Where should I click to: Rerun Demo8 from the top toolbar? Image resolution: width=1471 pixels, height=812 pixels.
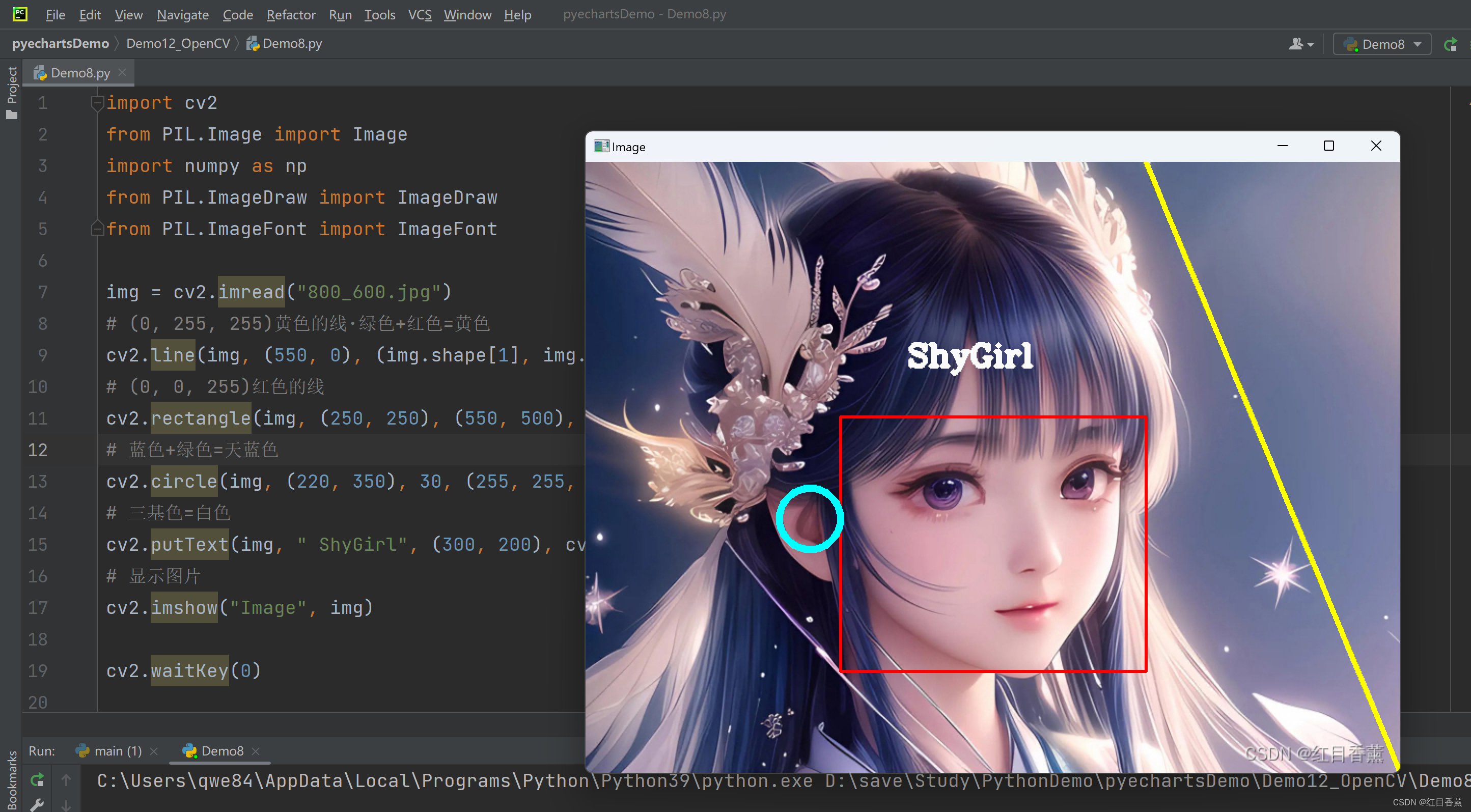[1451, 44]
